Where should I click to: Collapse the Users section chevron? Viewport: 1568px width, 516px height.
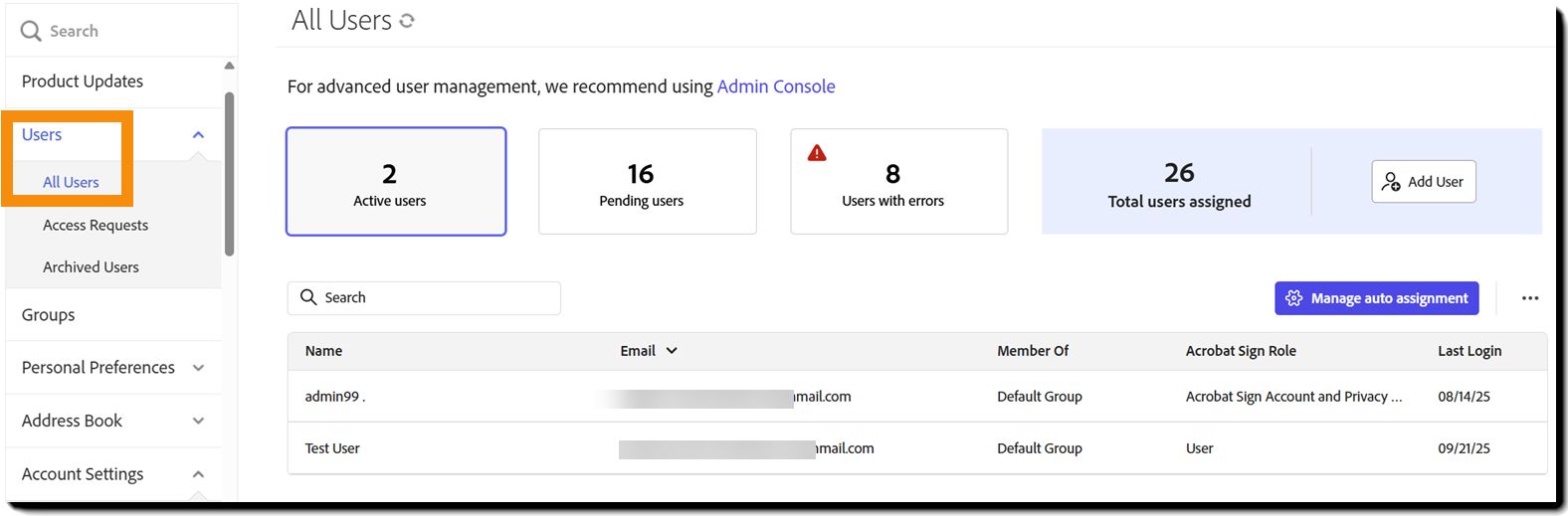pyautogui.click(x=198, y=135)
